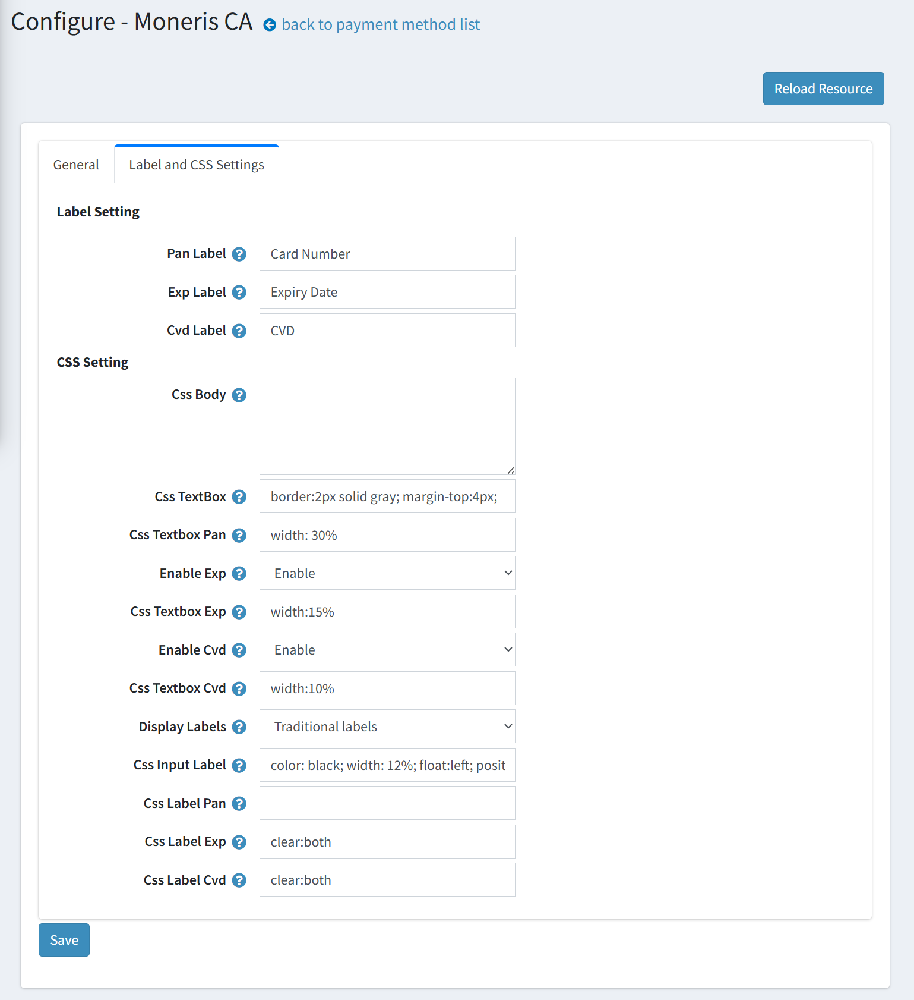The width and height of the screenshot is (914, 1000).
Task: Click the Css Body help icon
Action: 239,394
